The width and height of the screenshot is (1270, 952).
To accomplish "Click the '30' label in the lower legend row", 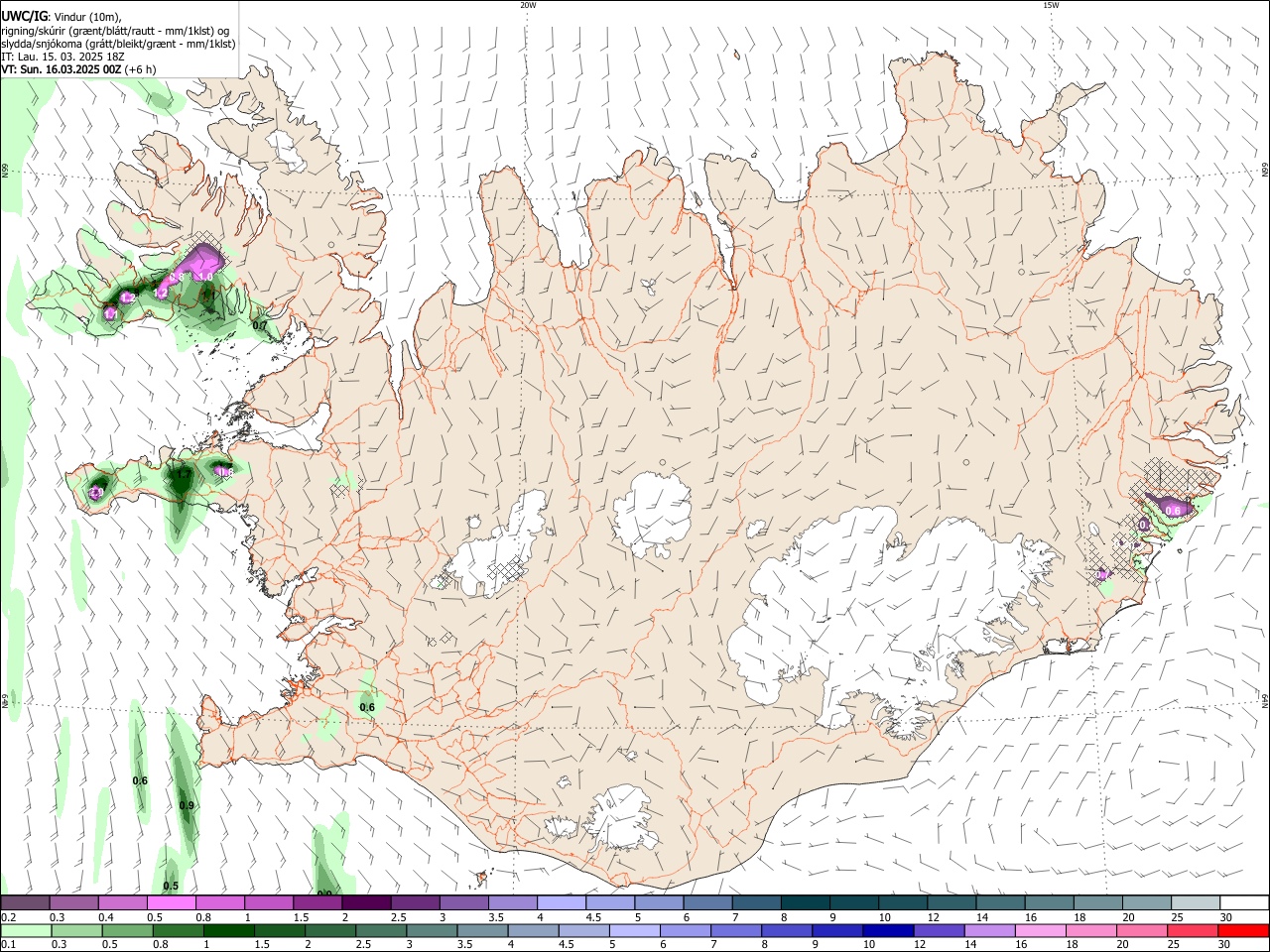I will pyautogui.click(x=1226, y=945).
